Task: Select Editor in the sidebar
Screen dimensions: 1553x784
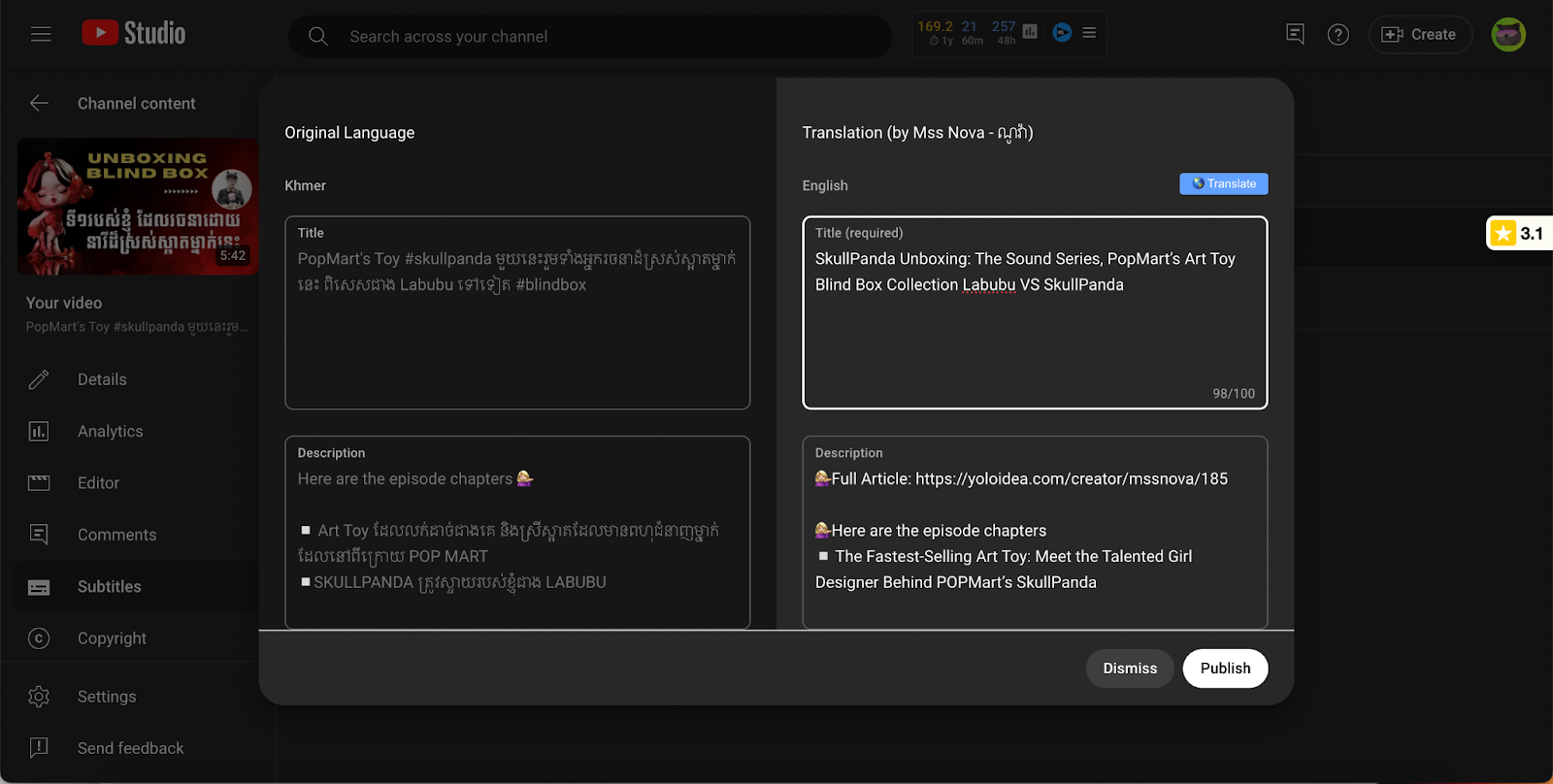Action: [x=98, y=482]
